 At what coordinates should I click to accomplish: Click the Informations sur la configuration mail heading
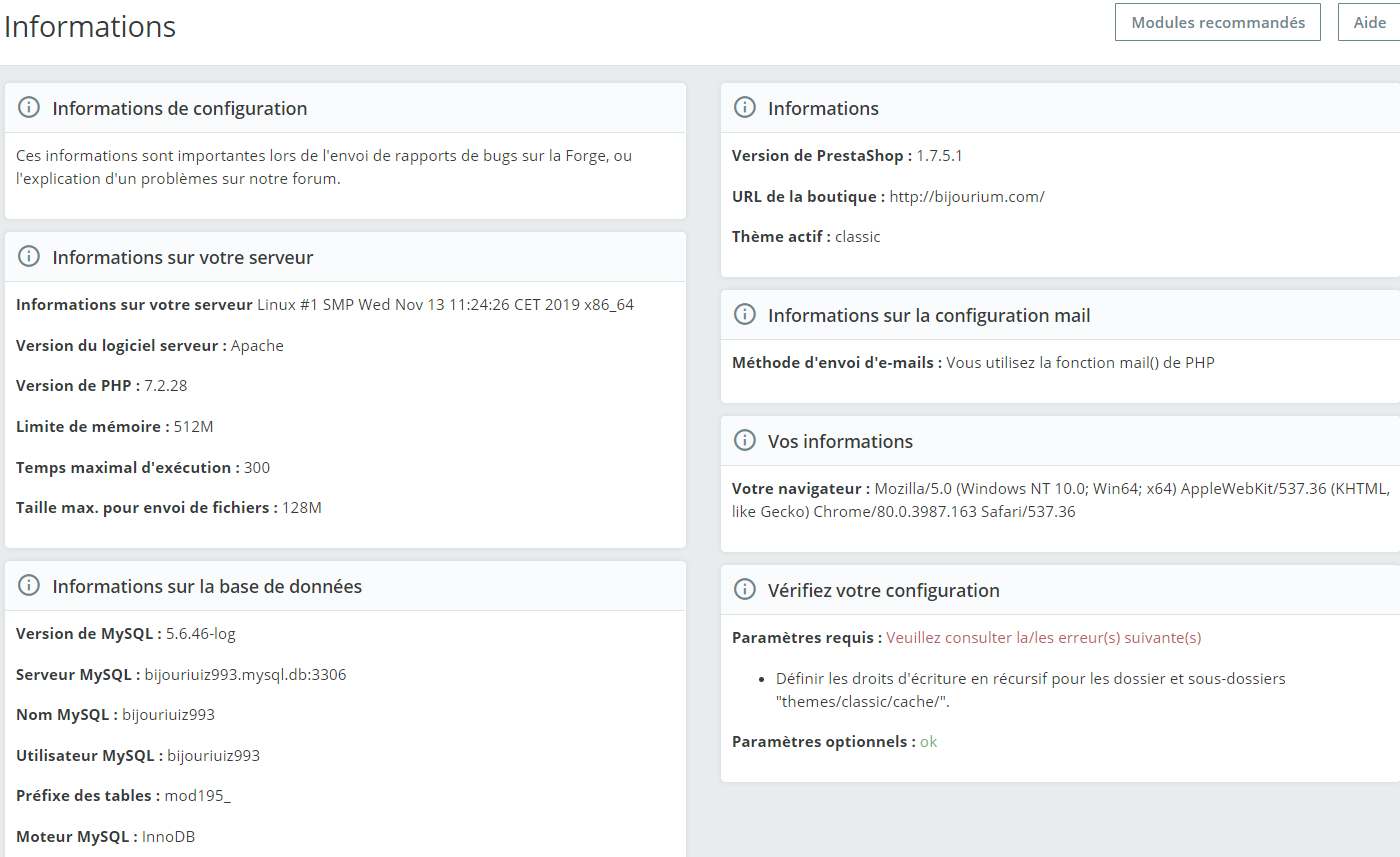tap(929, 315)
